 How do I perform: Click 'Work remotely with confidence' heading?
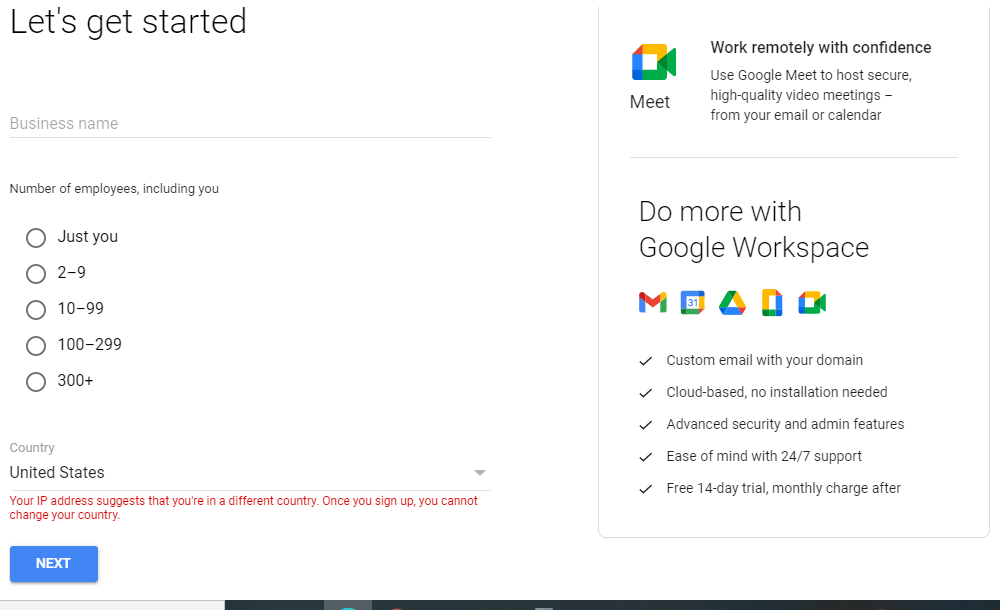pos(821,48)
